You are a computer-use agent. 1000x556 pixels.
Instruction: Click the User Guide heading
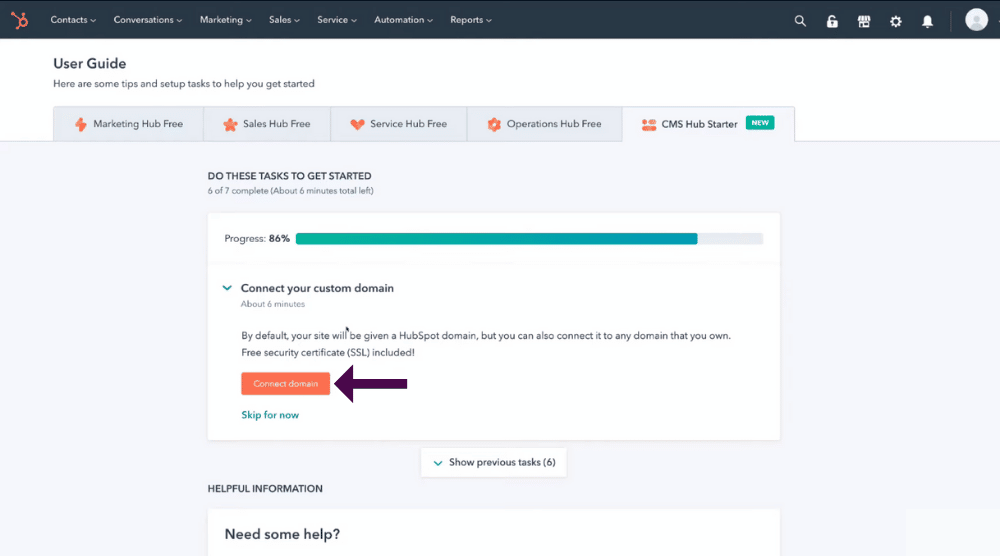pyautogui.click(x=89, y=64)
